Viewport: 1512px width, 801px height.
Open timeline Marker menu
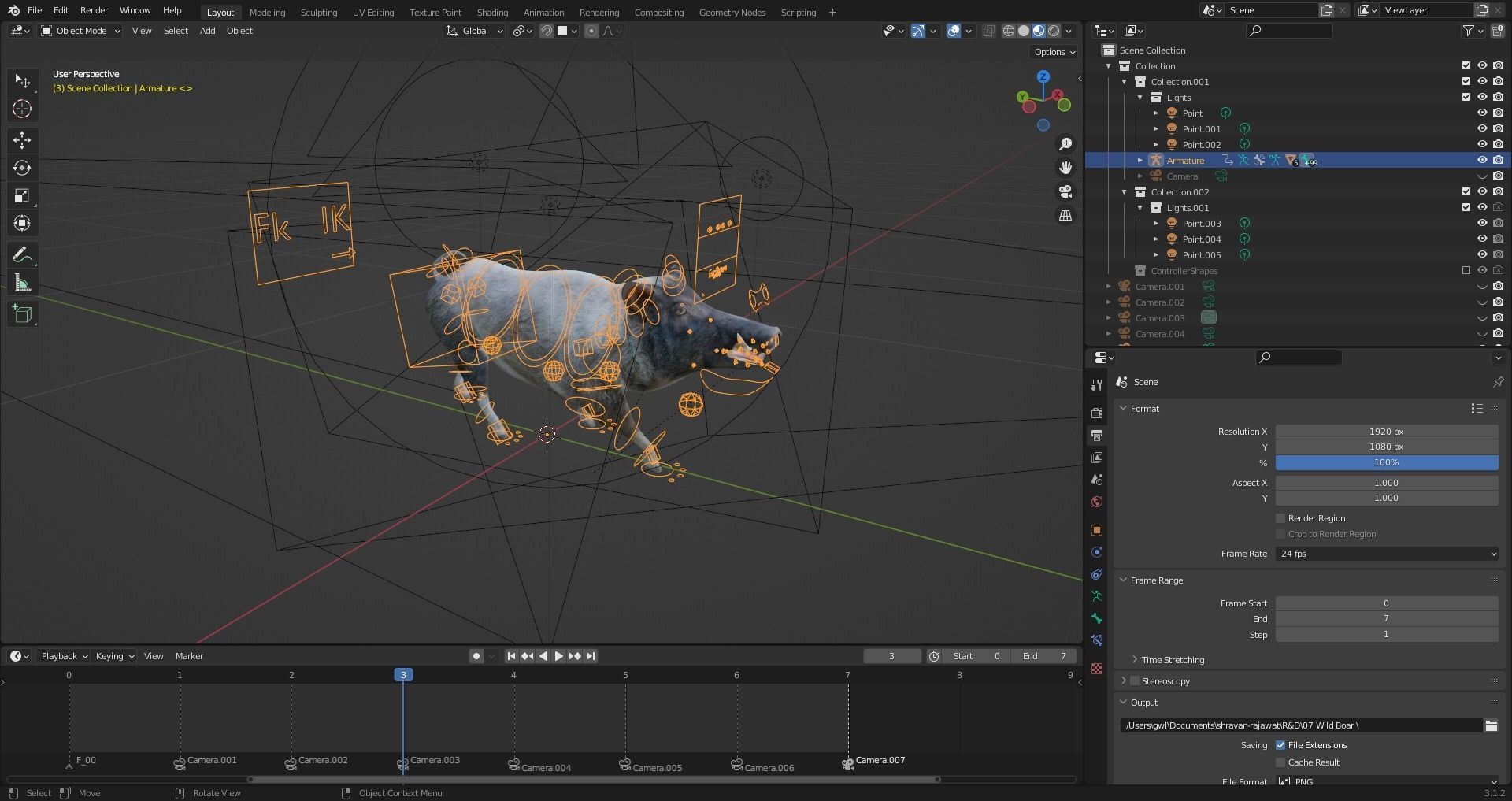pos(189,656)
